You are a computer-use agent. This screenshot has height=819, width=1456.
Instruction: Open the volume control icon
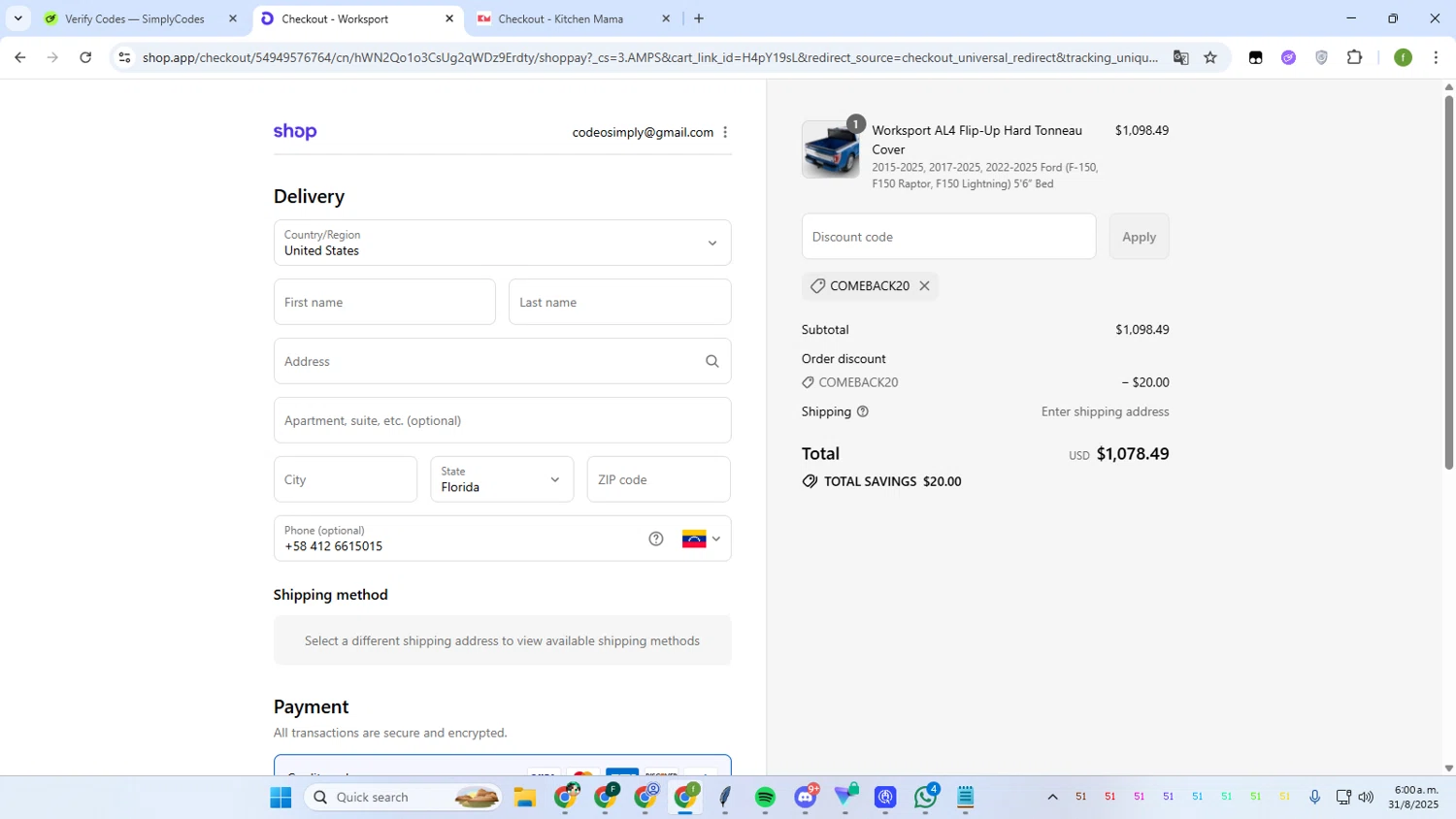1366,797
